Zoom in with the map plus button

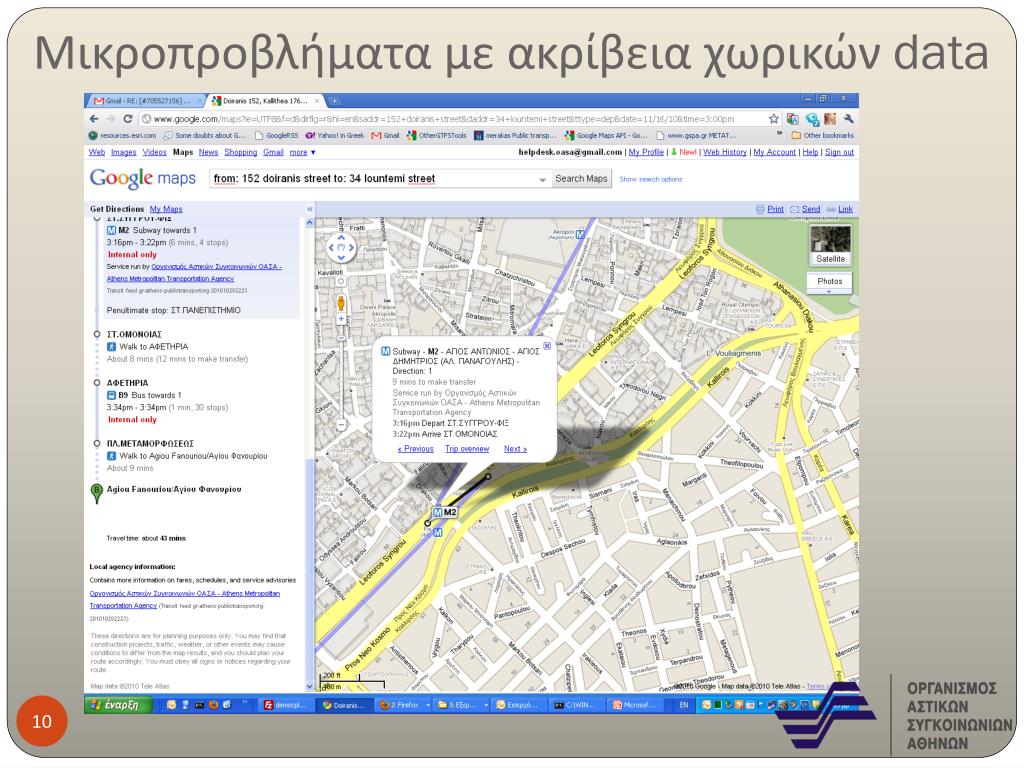pyautogui.click(x=340, y=319)
